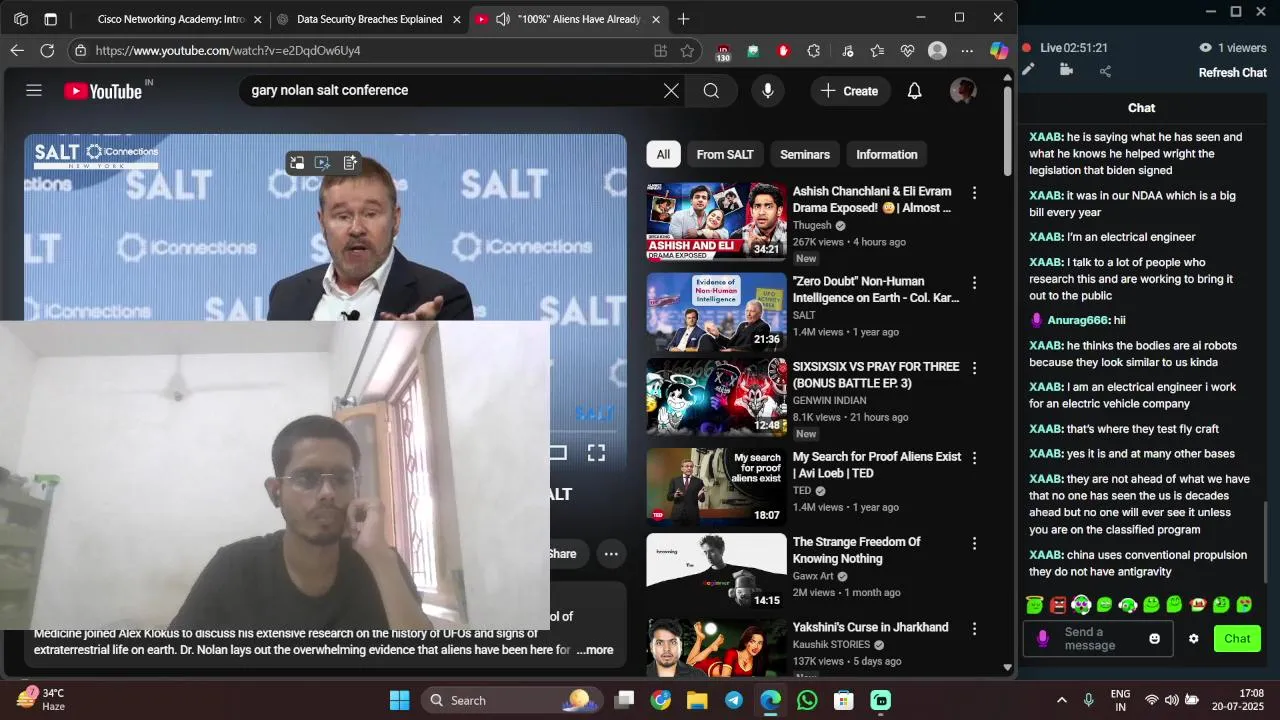
Task: Start YouTube voice search microphone
Action: coord(767,91)
